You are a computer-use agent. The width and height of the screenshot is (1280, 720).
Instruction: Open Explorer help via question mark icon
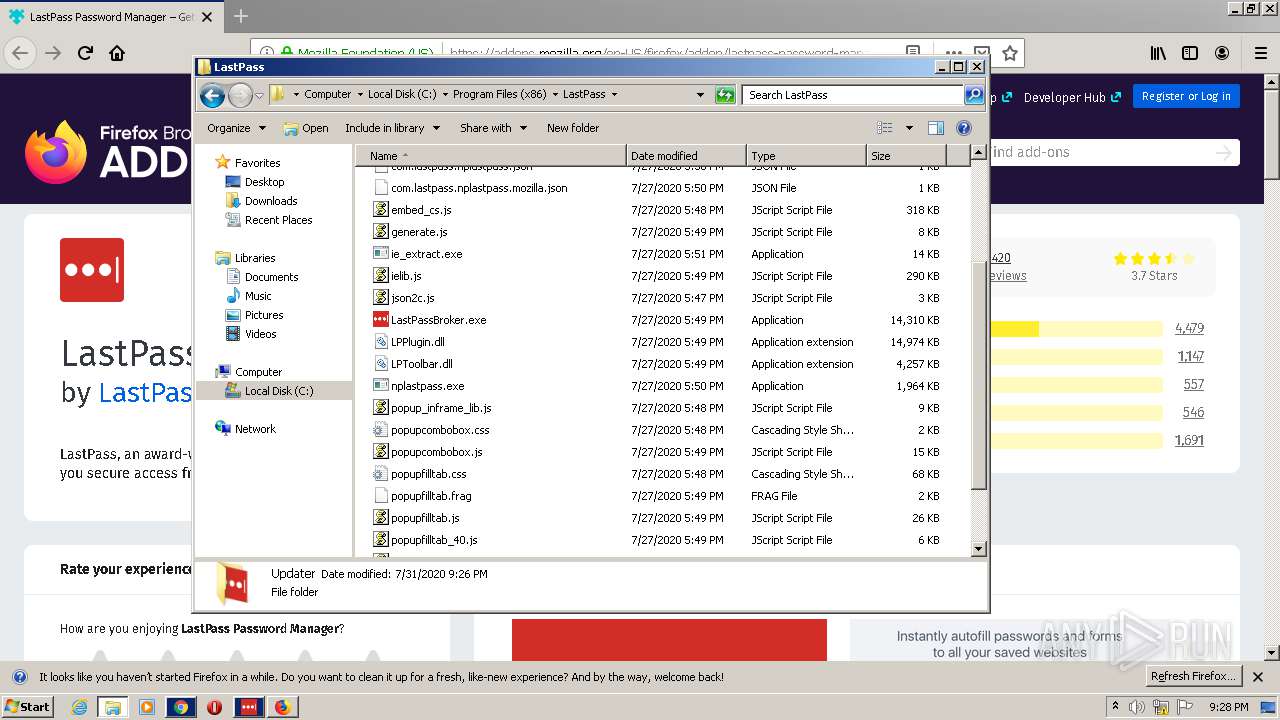click(x=964, y=128)
